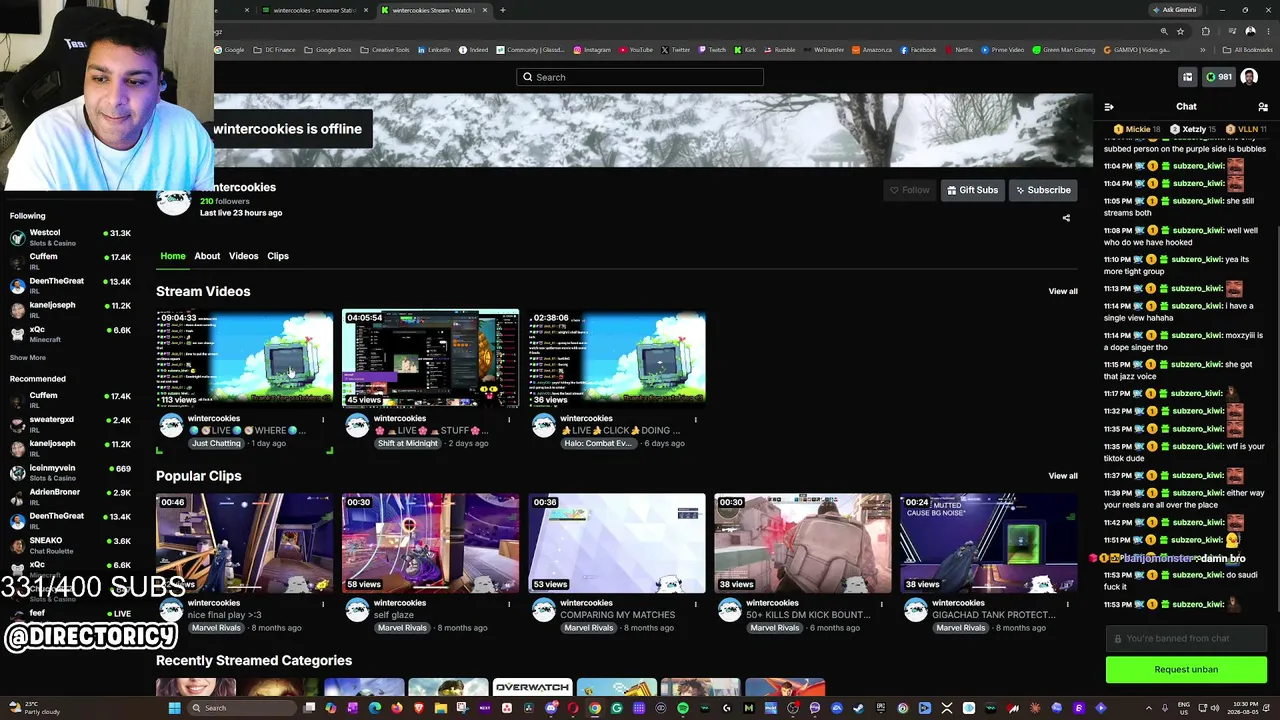Switch to 'wintercookies - streamer Stati' browser tab
The height and width of the screenshot is (720, 1280).
[314, 10]
